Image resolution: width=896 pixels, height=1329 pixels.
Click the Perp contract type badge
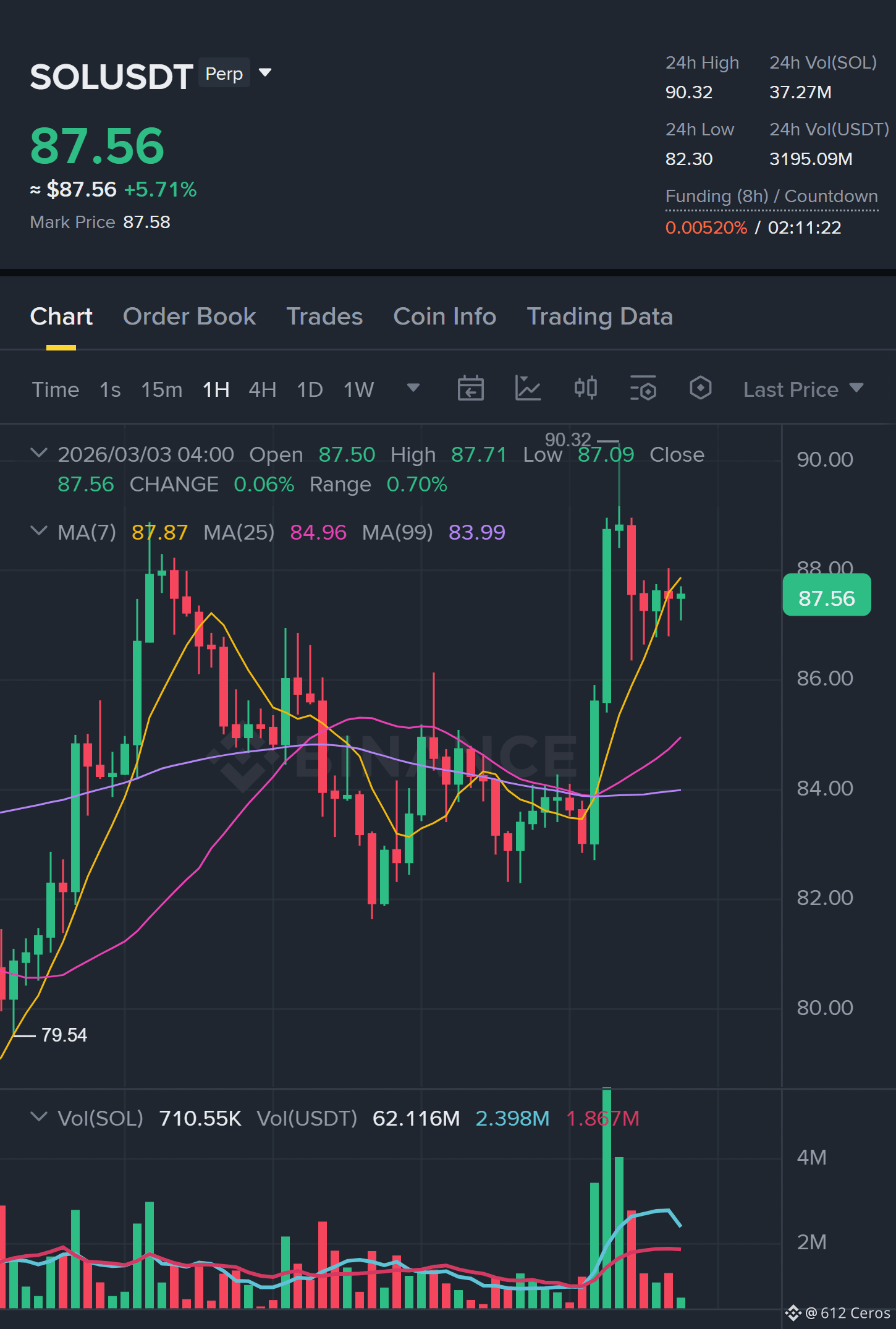click(x=224, y=74)
